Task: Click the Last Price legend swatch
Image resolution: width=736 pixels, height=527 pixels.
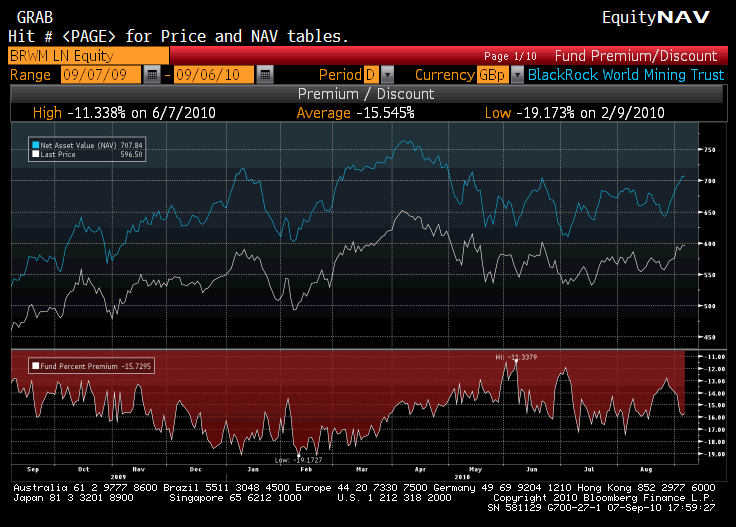Action: (x=35, y=154)
